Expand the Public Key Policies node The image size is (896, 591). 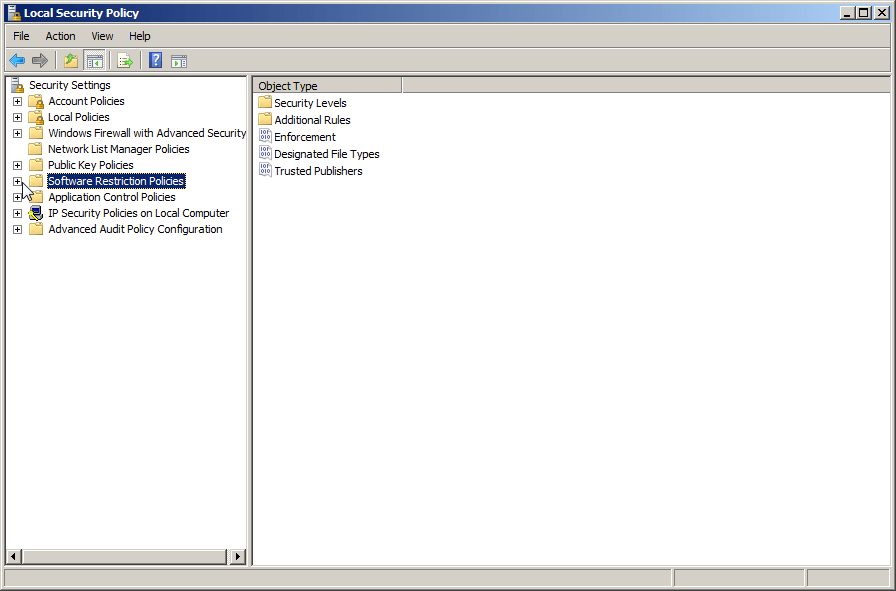click(18, 165)
